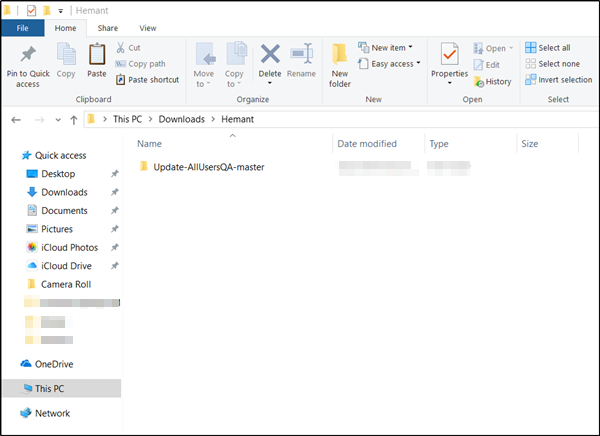600x436 pixels.
Task: Select the Update-AllUsersQA-master folder
Action: click(x=202, y=167)
